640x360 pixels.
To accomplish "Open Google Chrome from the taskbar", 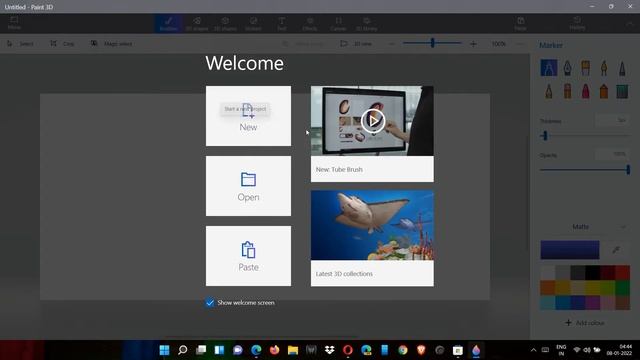I will pyautogui.click(x=403, y=350).
